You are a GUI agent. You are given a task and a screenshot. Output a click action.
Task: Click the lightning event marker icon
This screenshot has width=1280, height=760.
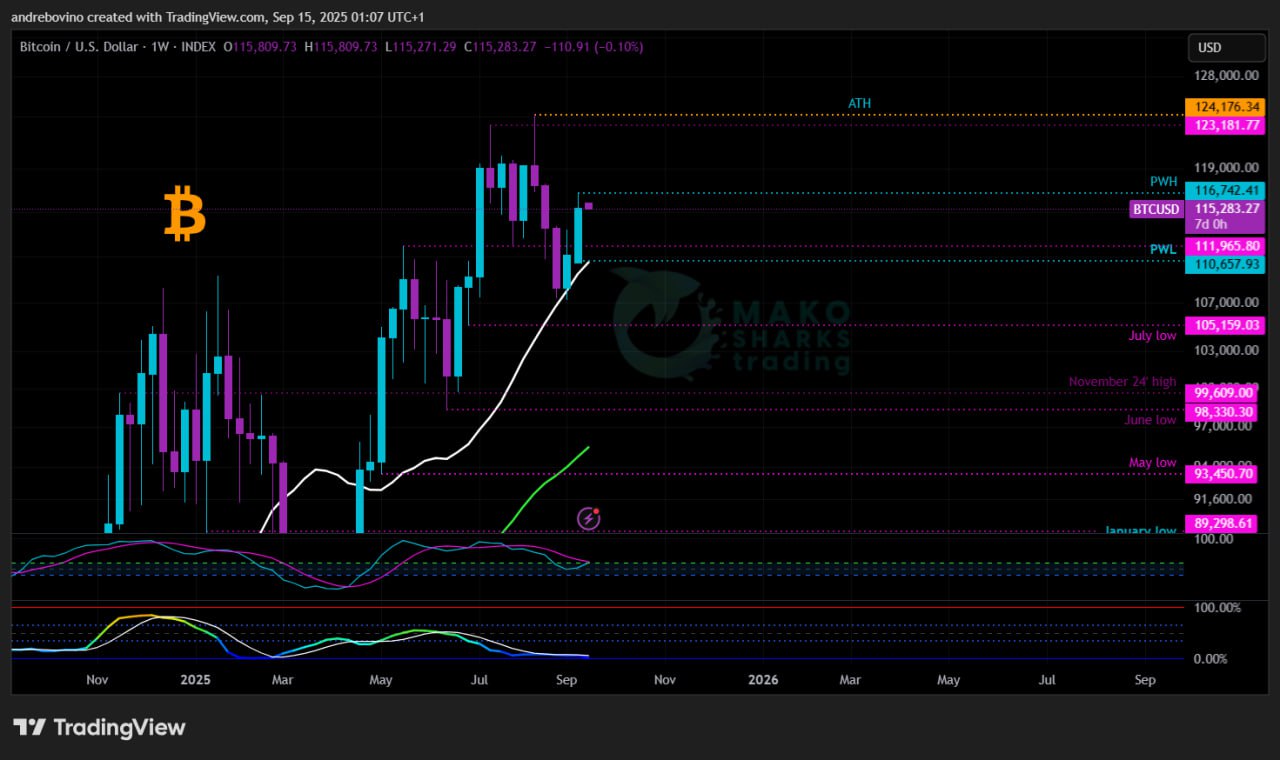pyautogui.click(x=589, y=518)
